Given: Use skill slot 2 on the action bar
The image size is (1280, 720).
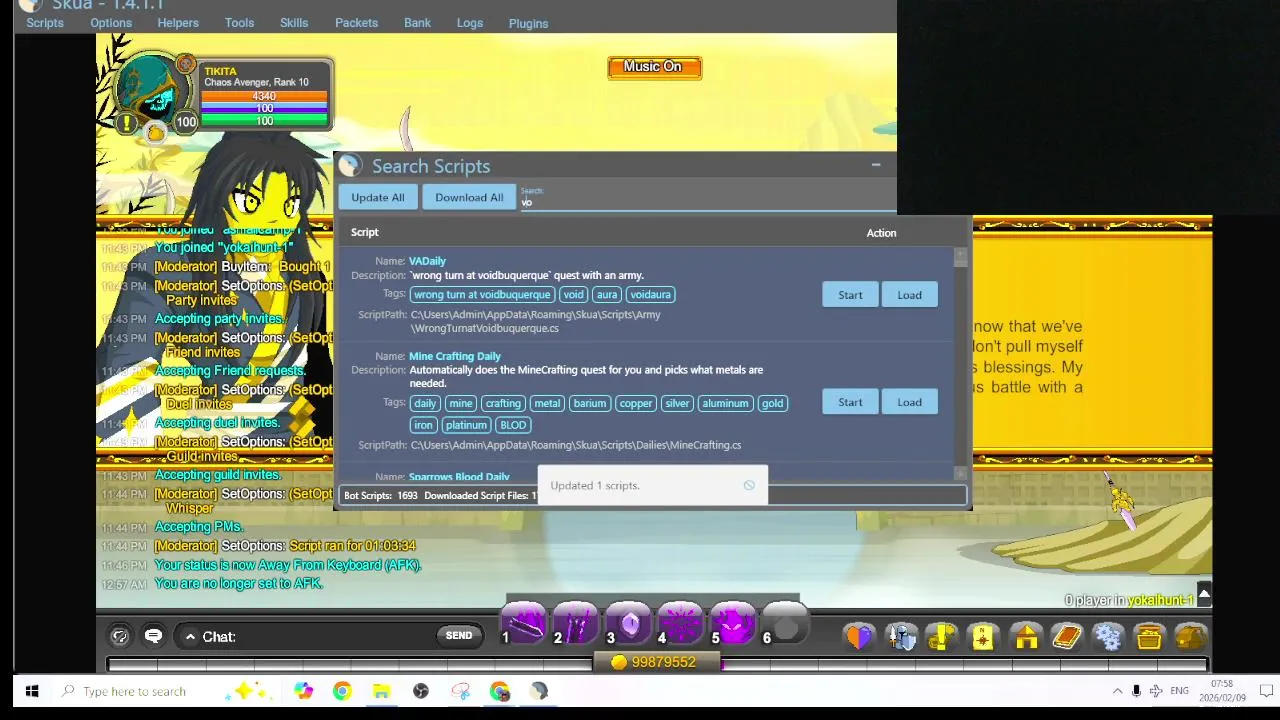Looking at the screenshot, I should pos(577,625).
